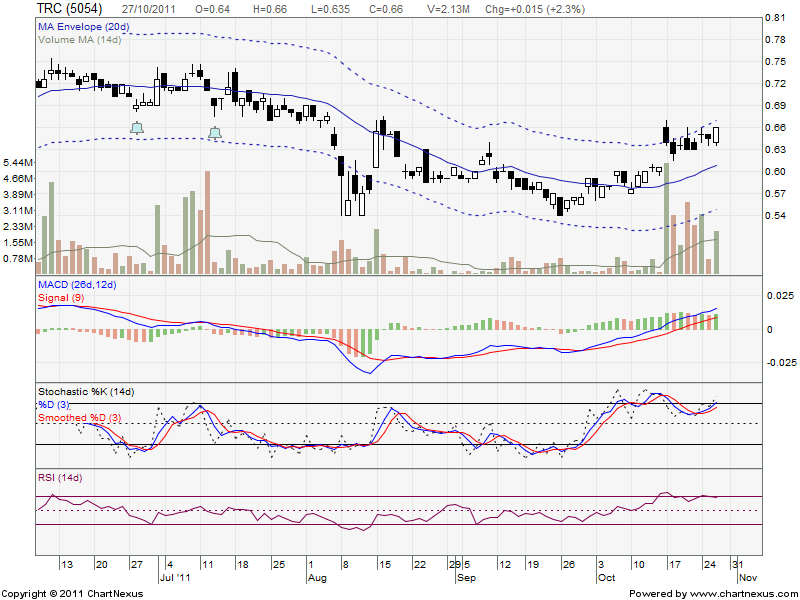Click the second alert bell icon near 11 July
Image resolution: width=800 pixels, height=600 pixels.
pos(215,132)
